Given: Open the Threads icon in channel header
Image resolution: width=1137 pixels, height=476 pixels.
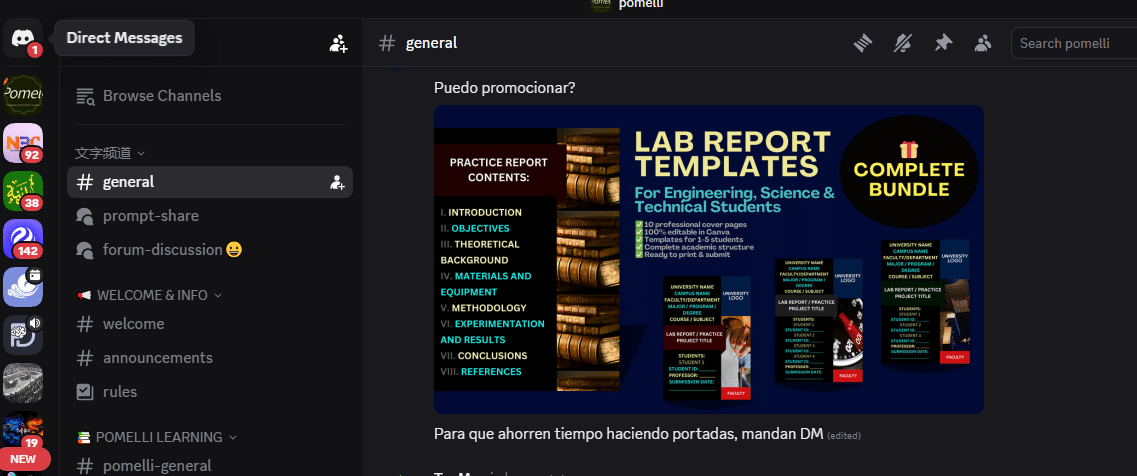Looking at the screenshot, I should pyautogui.click(x=863, y=43).
